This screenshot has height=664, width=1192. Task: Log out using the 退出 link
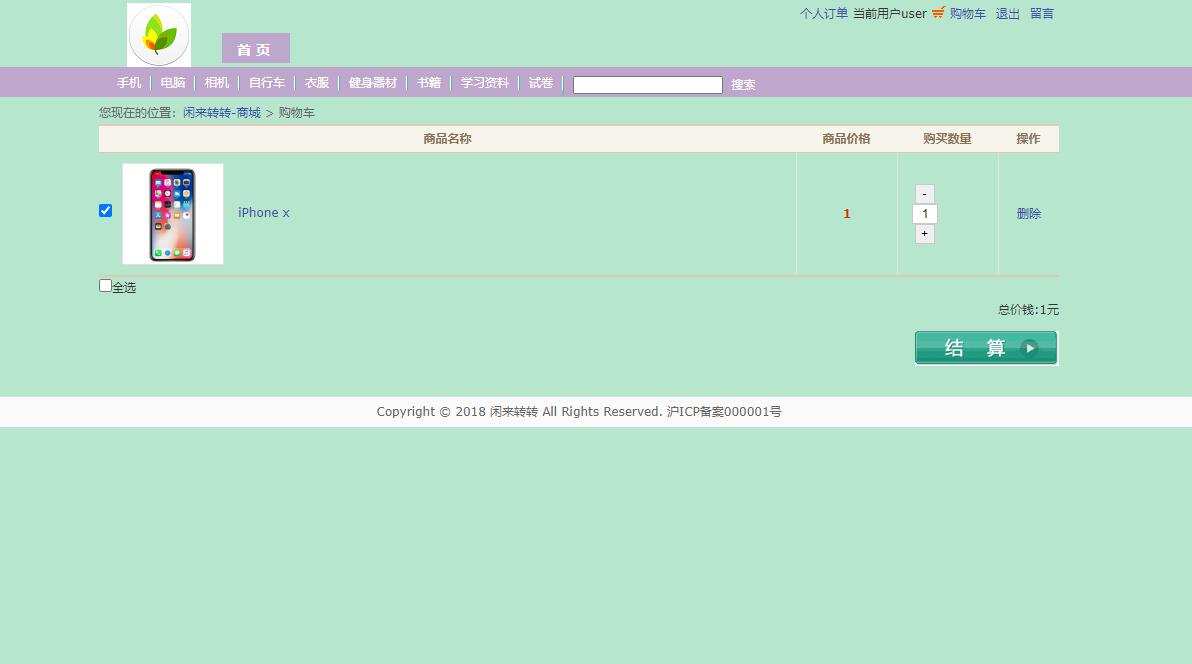pos(1007,13)
